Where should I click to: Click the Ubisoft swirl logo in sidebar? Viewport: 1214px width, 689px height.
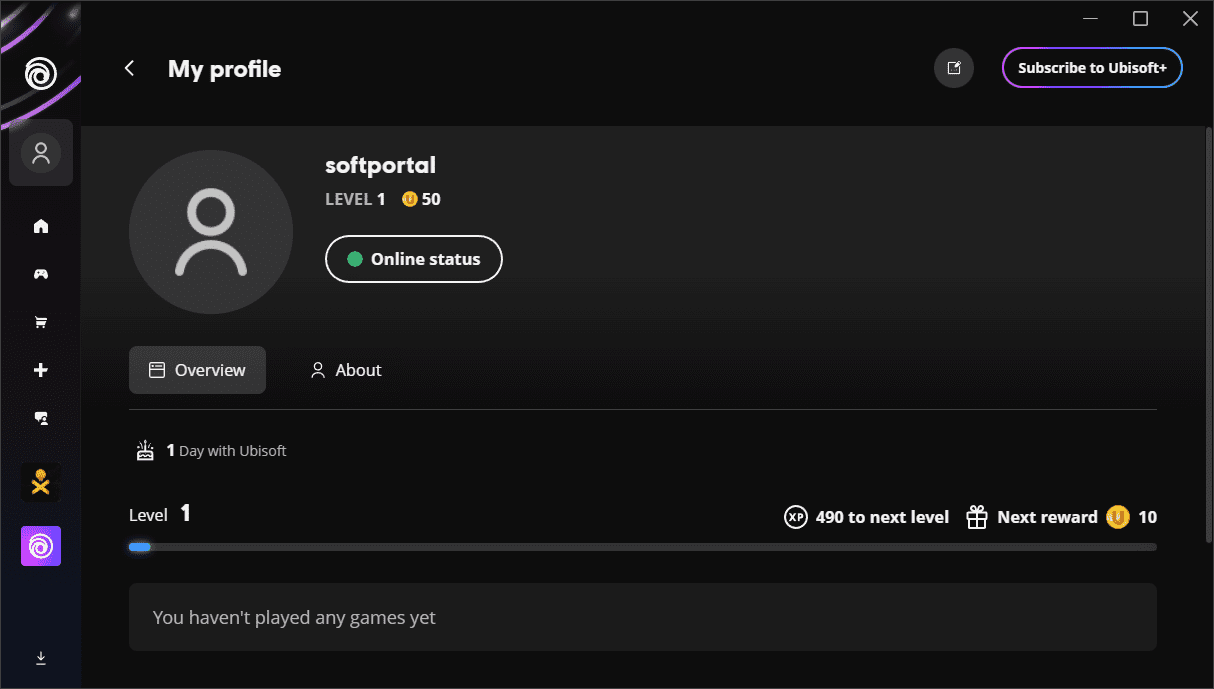[x=41, y=73]
